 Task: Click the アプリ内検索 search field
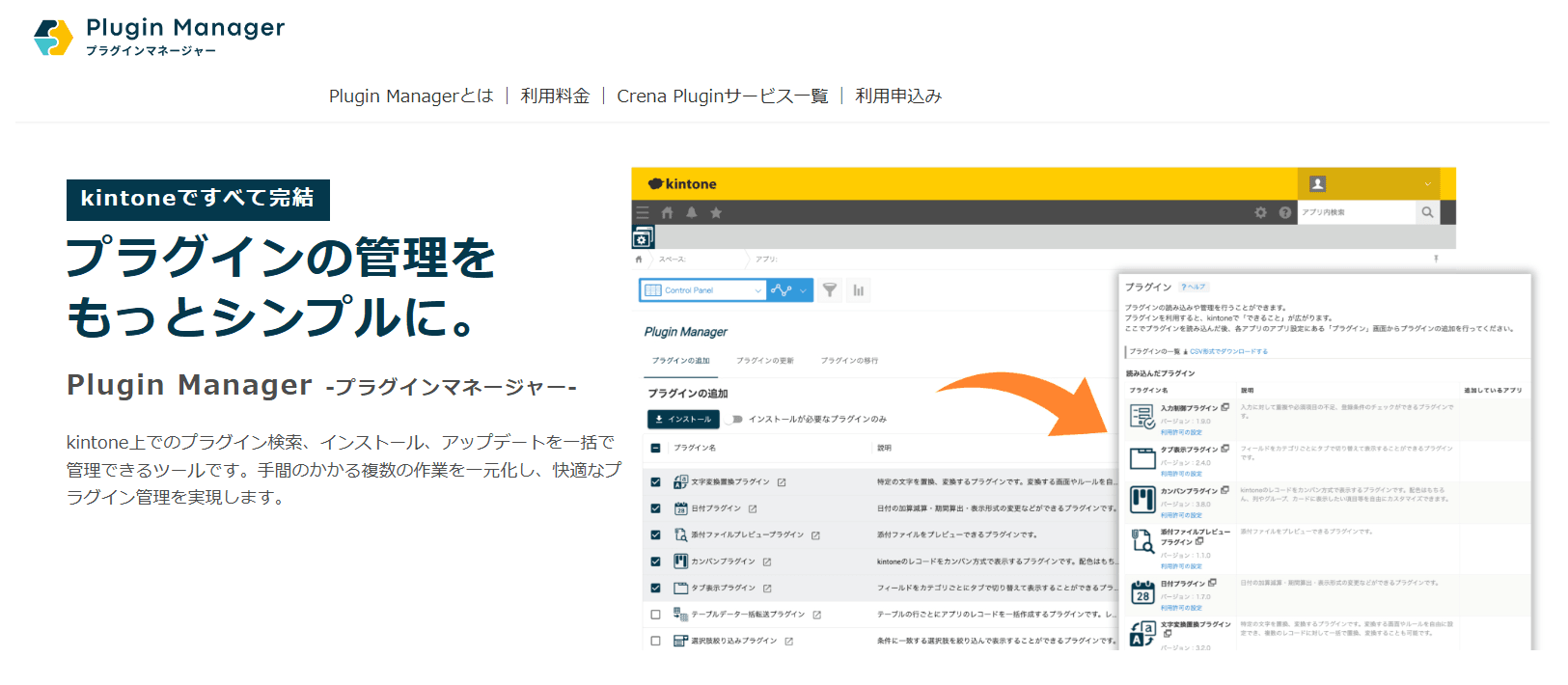1356,212
